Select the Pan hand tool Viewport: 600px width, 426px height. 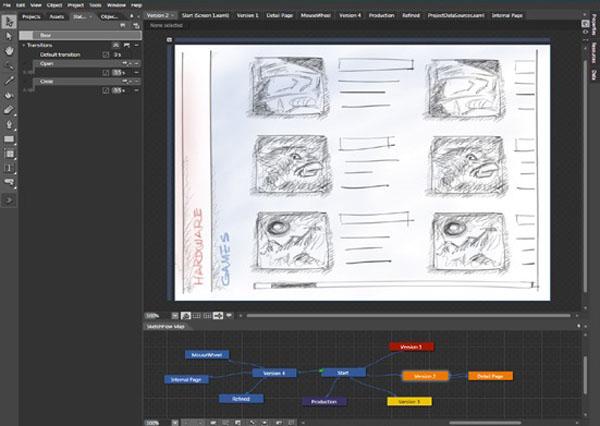tap(9, 51)
